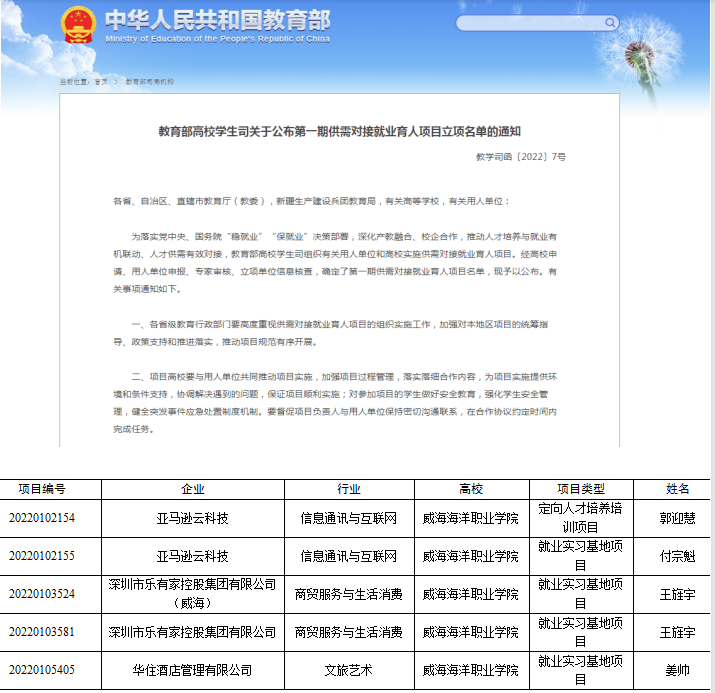Click 华住酒店管理有限公司 cell
The height and width of the screenshot is (693, 715).
[x=192, y=670]
